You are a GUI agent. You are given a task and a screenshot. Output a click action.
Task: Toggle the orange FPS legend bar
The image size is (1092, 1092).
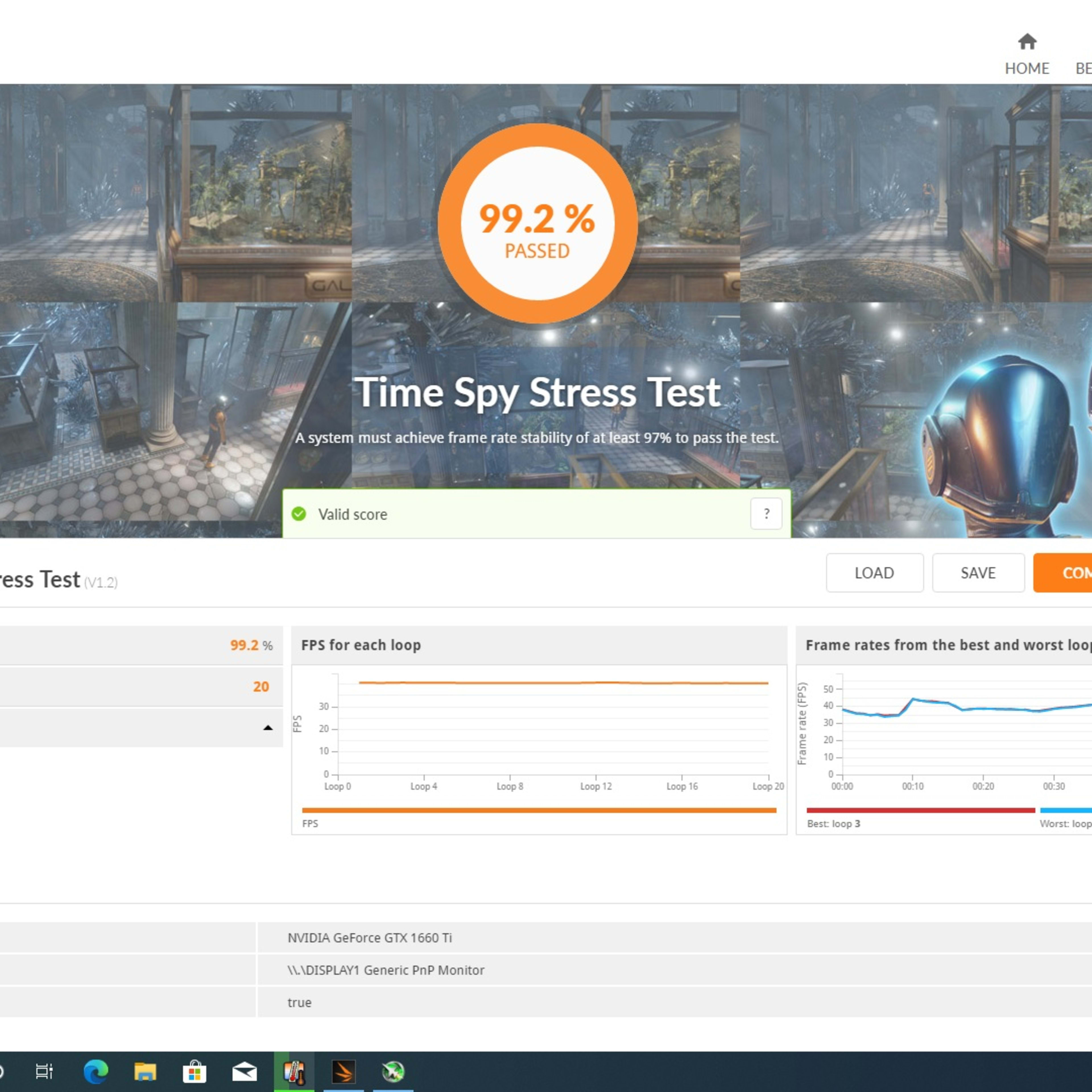point(539,810)
